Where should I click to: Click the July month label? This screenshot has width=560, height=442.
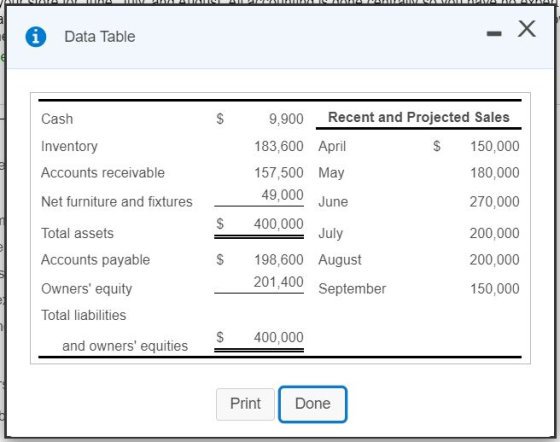tap(331, 233)
